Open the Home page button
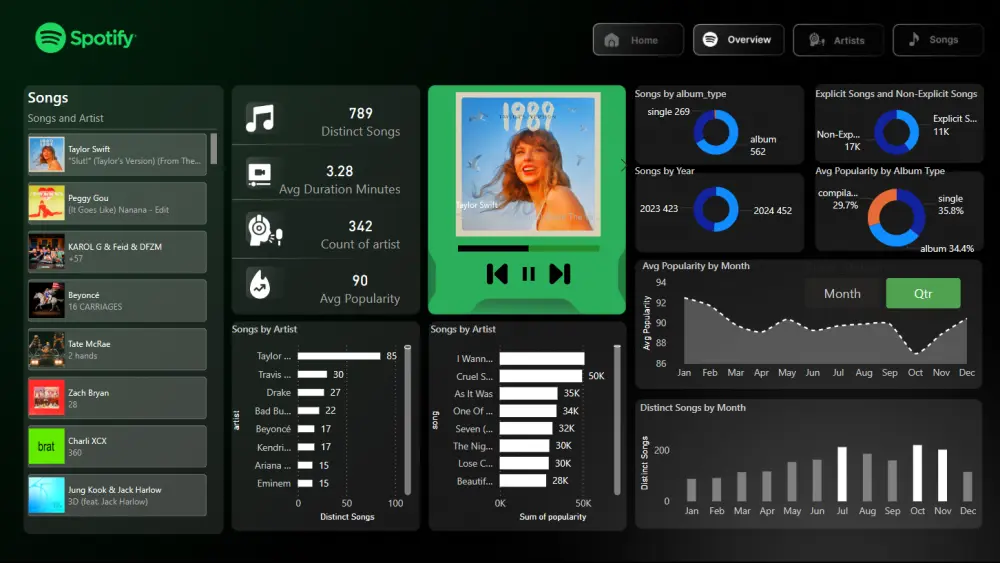Image resolution: width=1000 pixels, height=563 pixels. point(638,40)
